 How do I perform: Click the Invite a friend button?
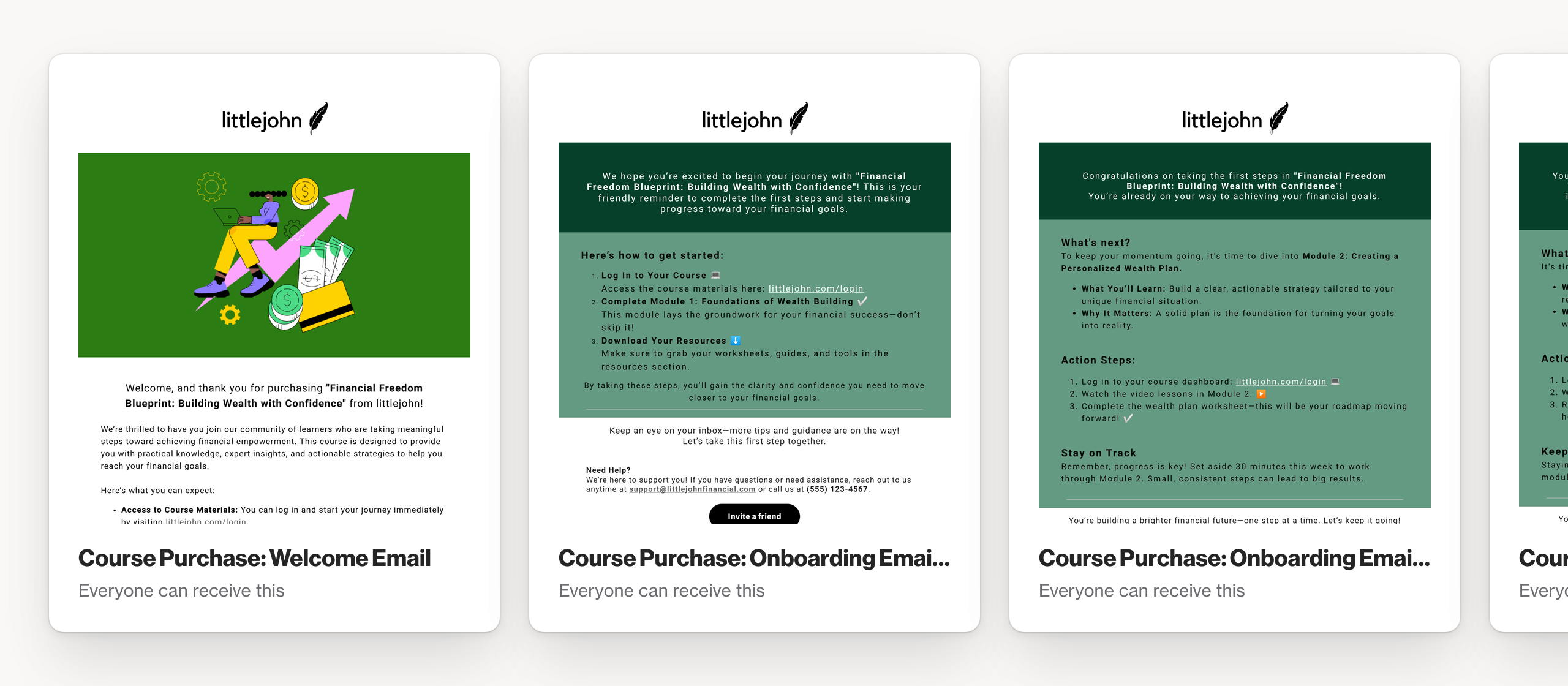[757, 516]
